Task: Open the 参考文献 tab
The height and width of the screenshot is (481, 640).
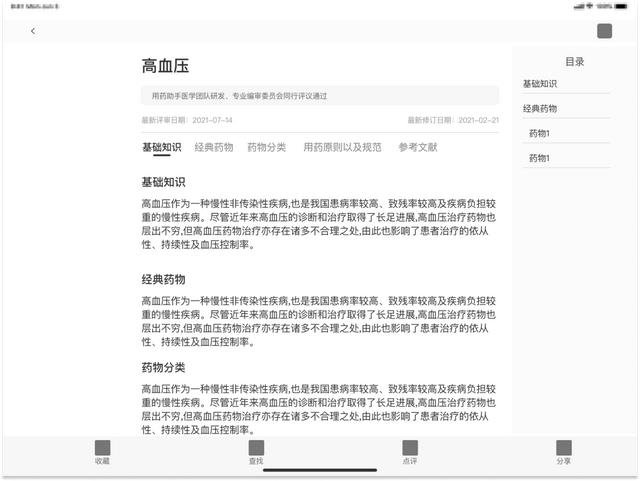Action: pos(417,147)
